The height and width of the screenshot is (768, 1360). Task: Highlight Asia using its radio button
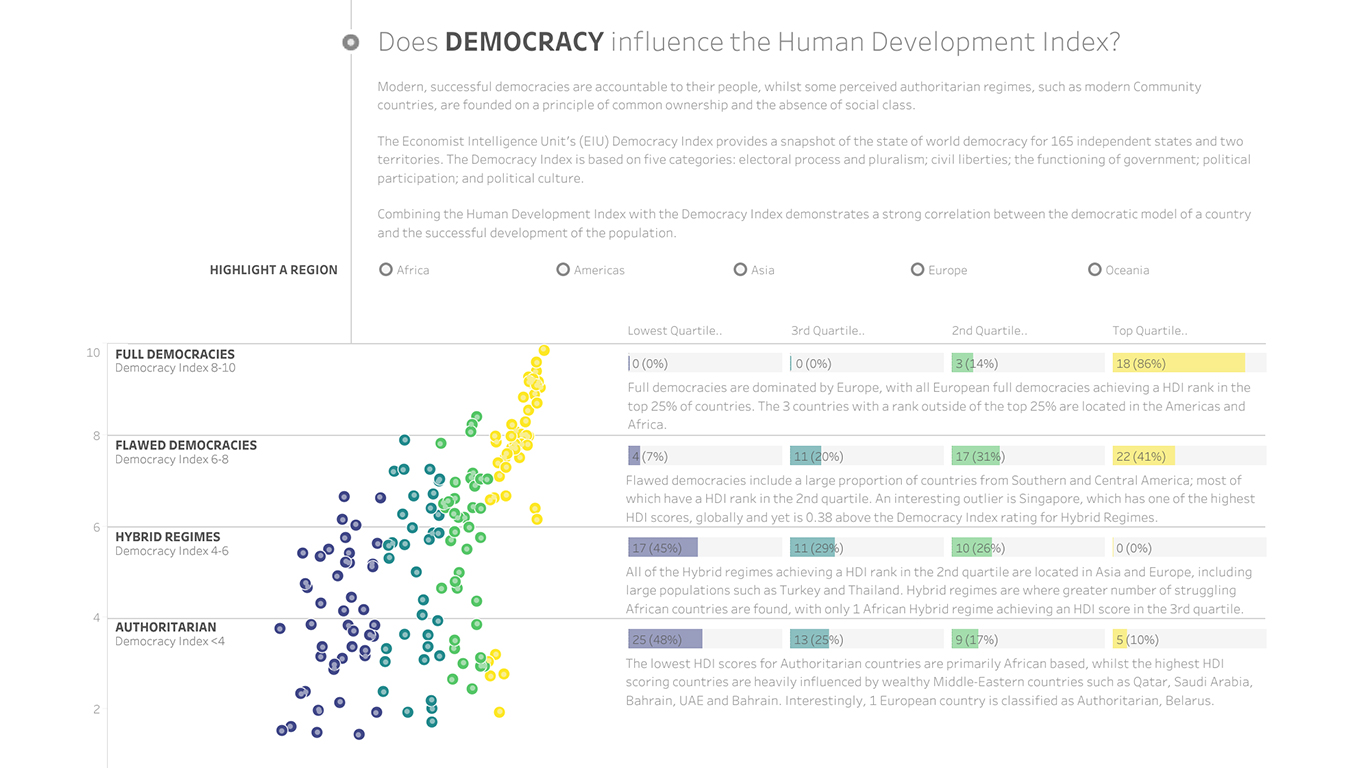(x=740, y=270)
